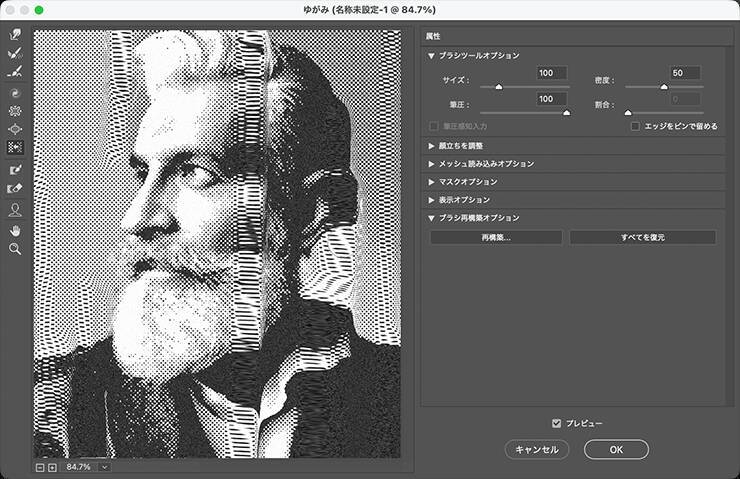Expand 顔立ちを調整 section
The image size is (740, 479).
tap(431, 146)
